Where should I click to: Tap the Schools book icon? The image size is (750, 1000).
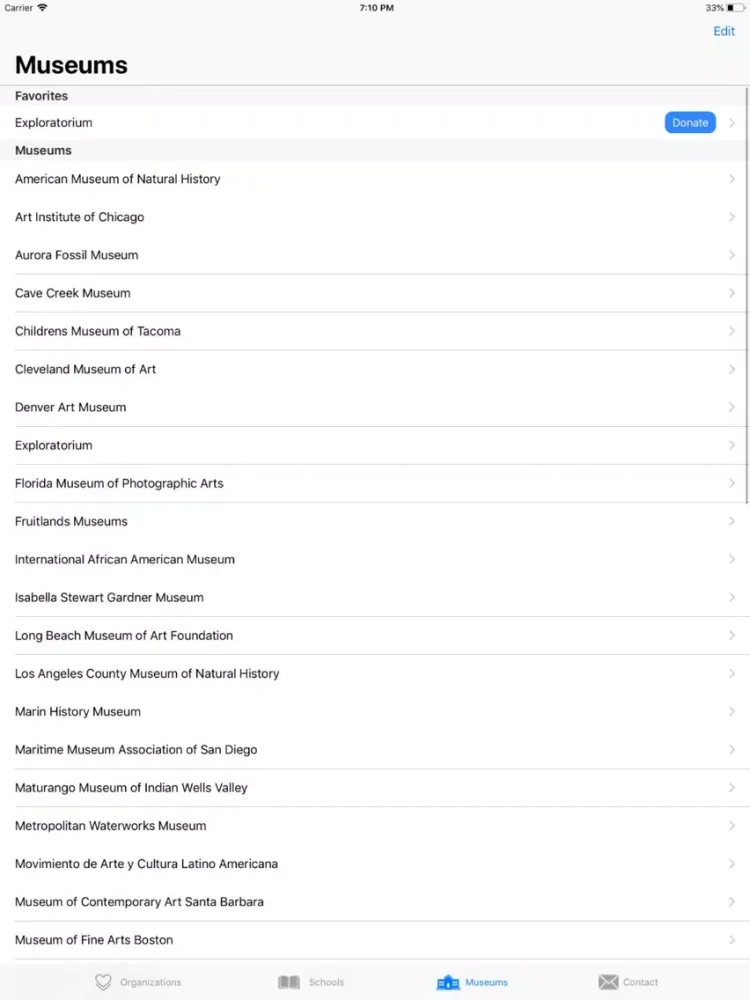289,982
